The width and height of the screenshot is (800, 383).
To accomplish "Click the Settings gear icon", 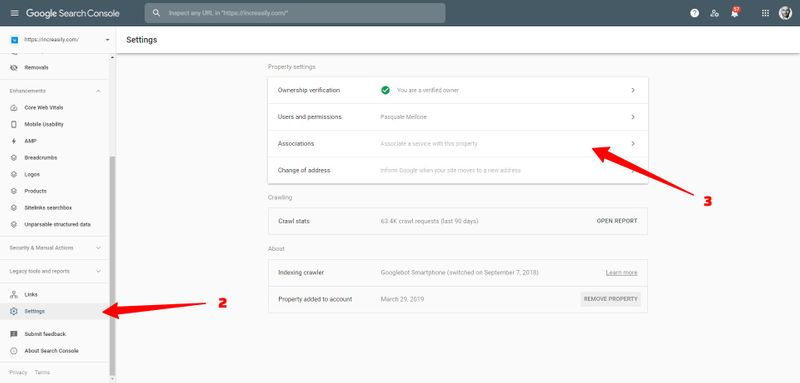I will tap(14, 311).
